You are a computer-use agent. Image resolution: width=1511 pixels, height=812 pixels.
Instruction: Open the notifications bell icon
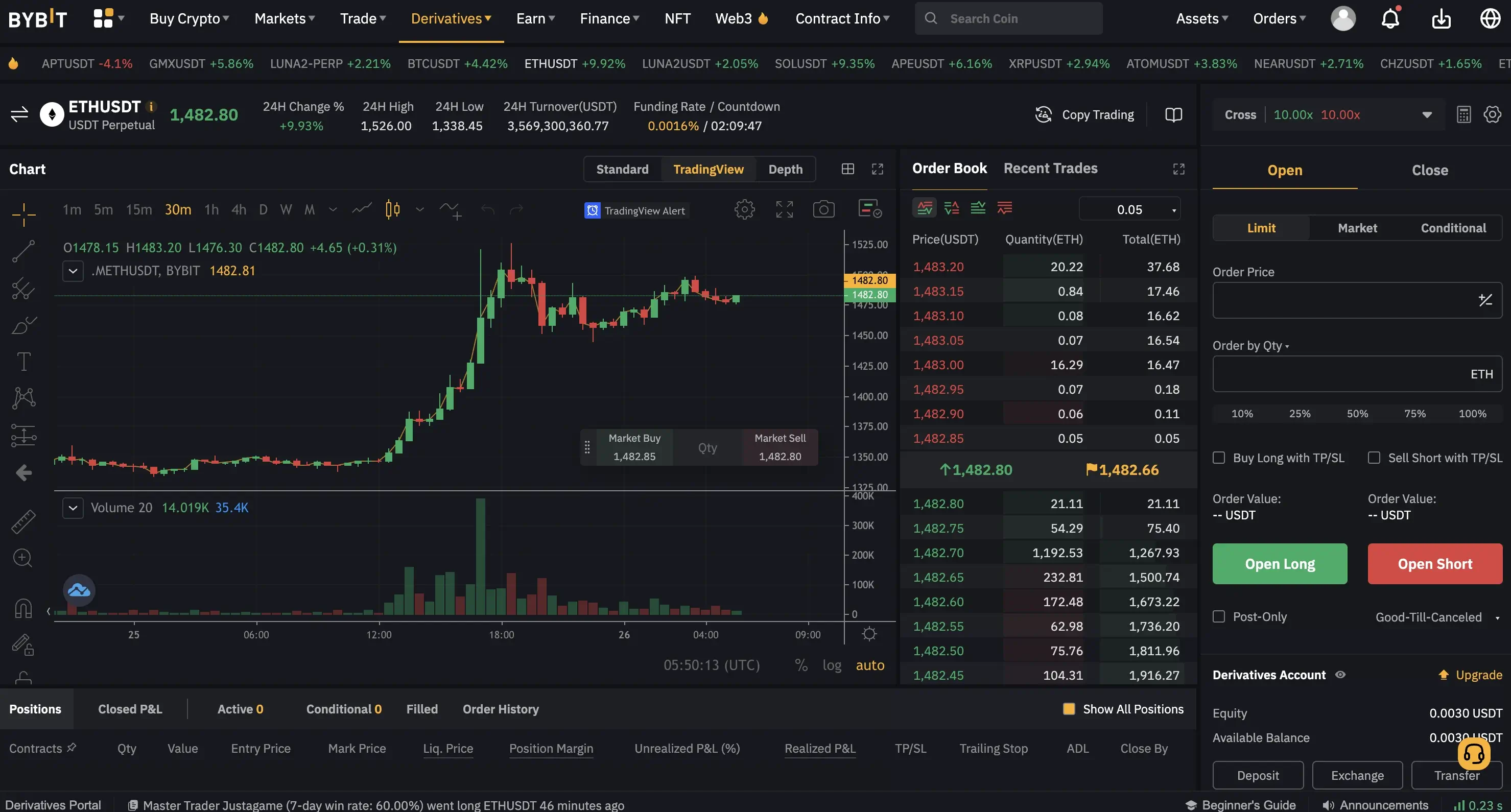[1390, 19]
